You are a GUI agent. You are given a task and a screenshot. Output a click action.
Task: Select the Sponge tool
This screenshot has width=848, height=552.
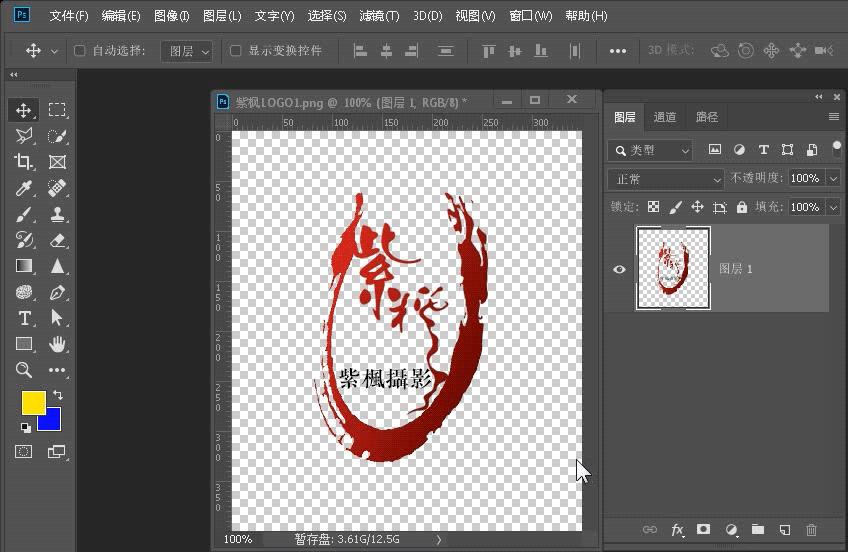pyautogui.click(x=23, y=292)
